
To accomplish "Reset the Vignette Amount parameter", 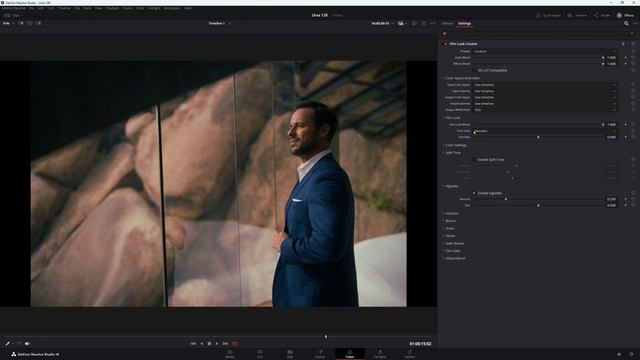I will click(x=633, y=199).
